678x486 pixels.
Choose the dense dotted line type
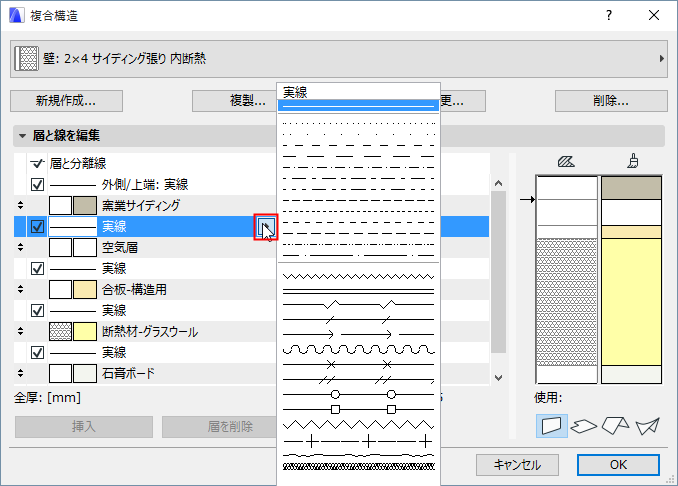[x=358, y=123]
